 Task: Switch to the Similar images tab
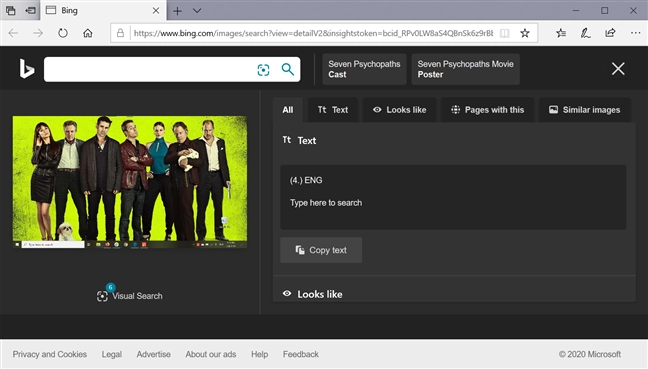coord(584,110)
